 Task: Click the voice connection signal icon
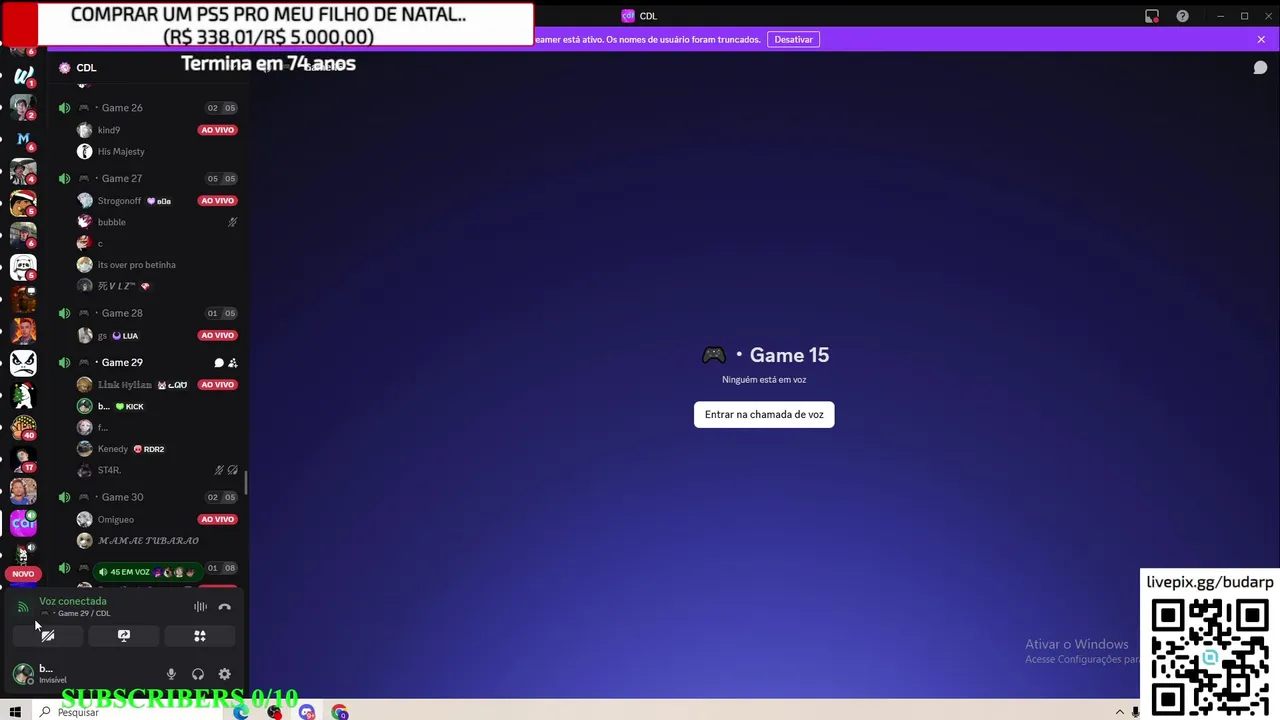[23, 607]
